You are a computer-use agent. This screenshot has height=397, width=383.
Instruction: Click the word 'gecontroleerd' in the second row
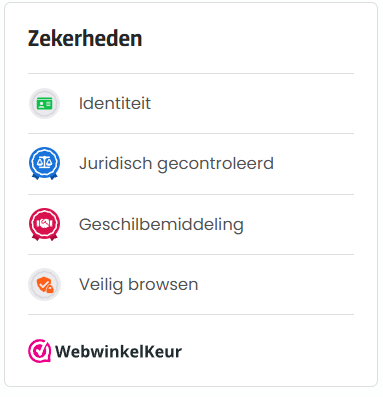[215, 165]
